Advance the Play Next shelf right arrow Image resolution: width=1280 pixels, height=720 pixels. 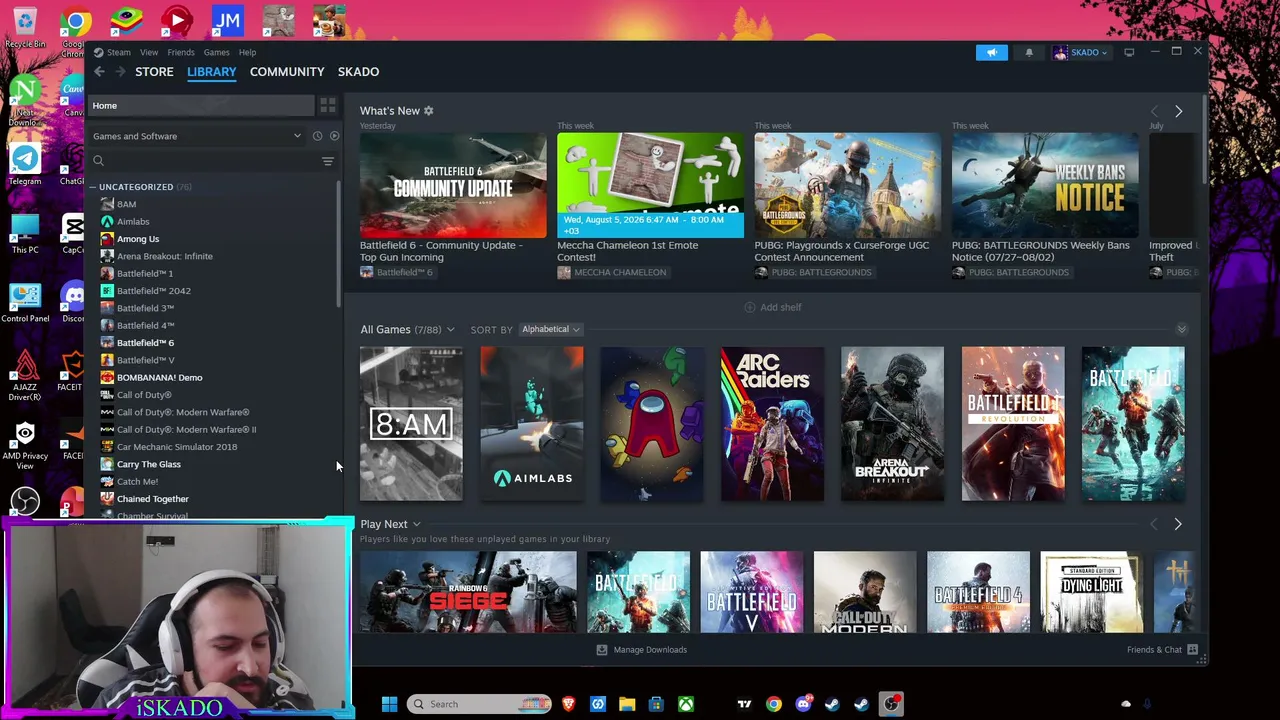(x=1177, y=524)
